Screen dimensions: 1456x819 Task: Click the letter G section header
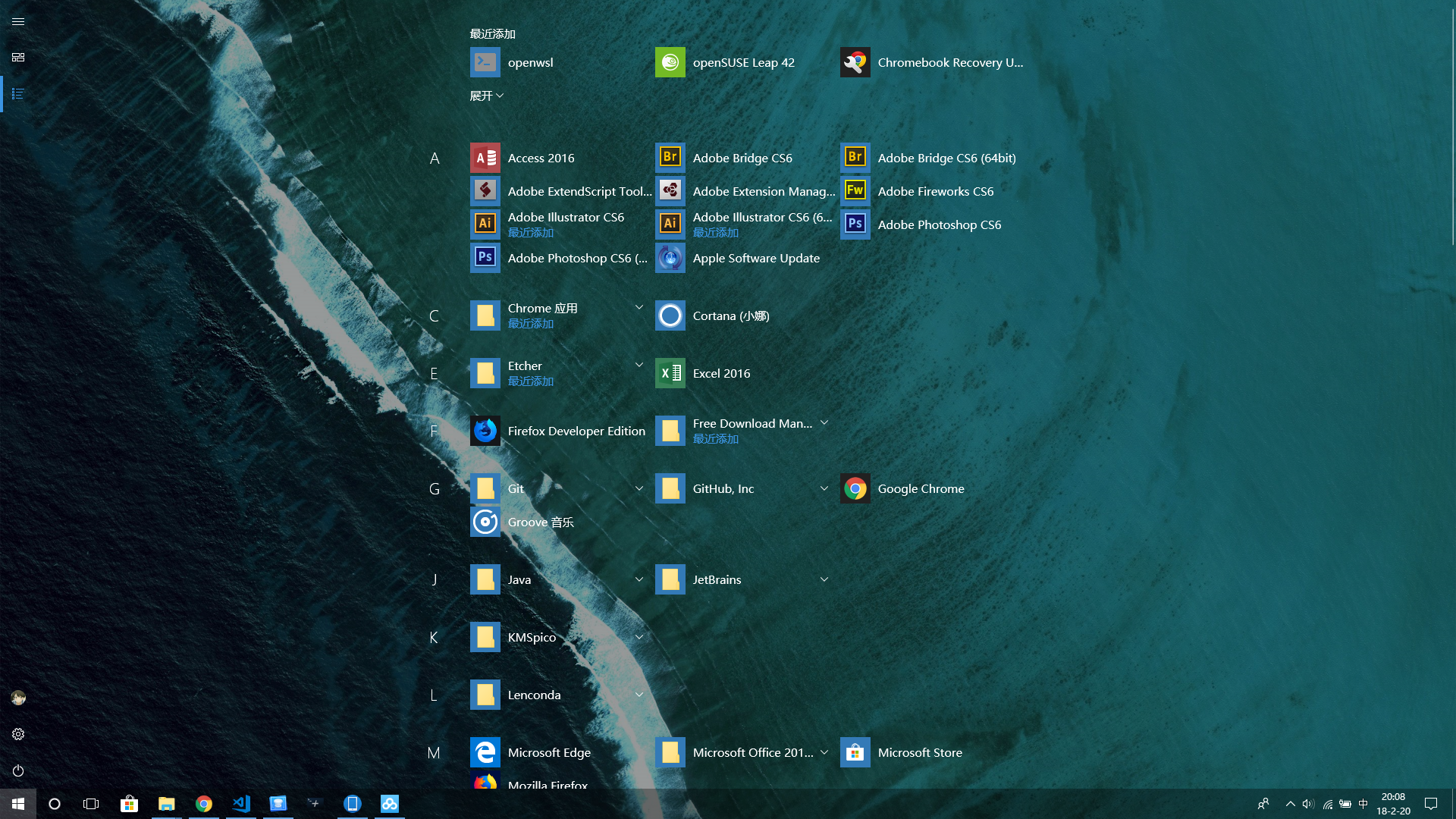click(435, 488)
